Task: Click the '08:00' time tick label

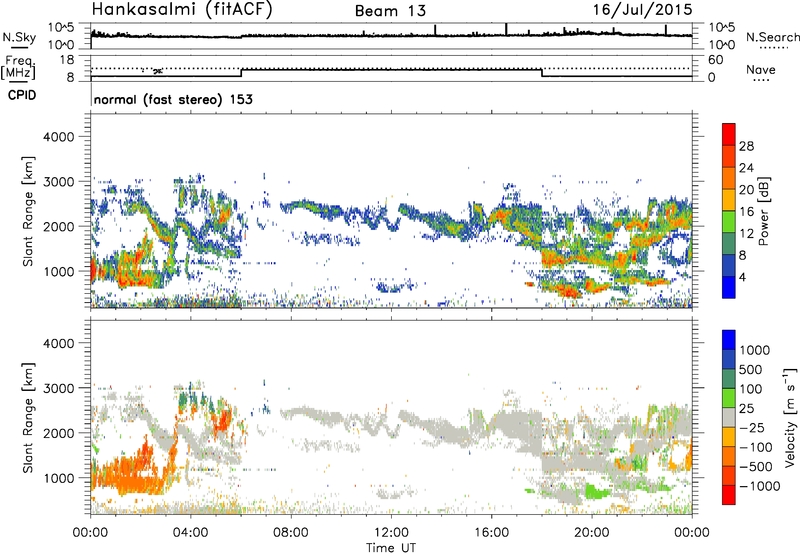Action: (290, 533)
